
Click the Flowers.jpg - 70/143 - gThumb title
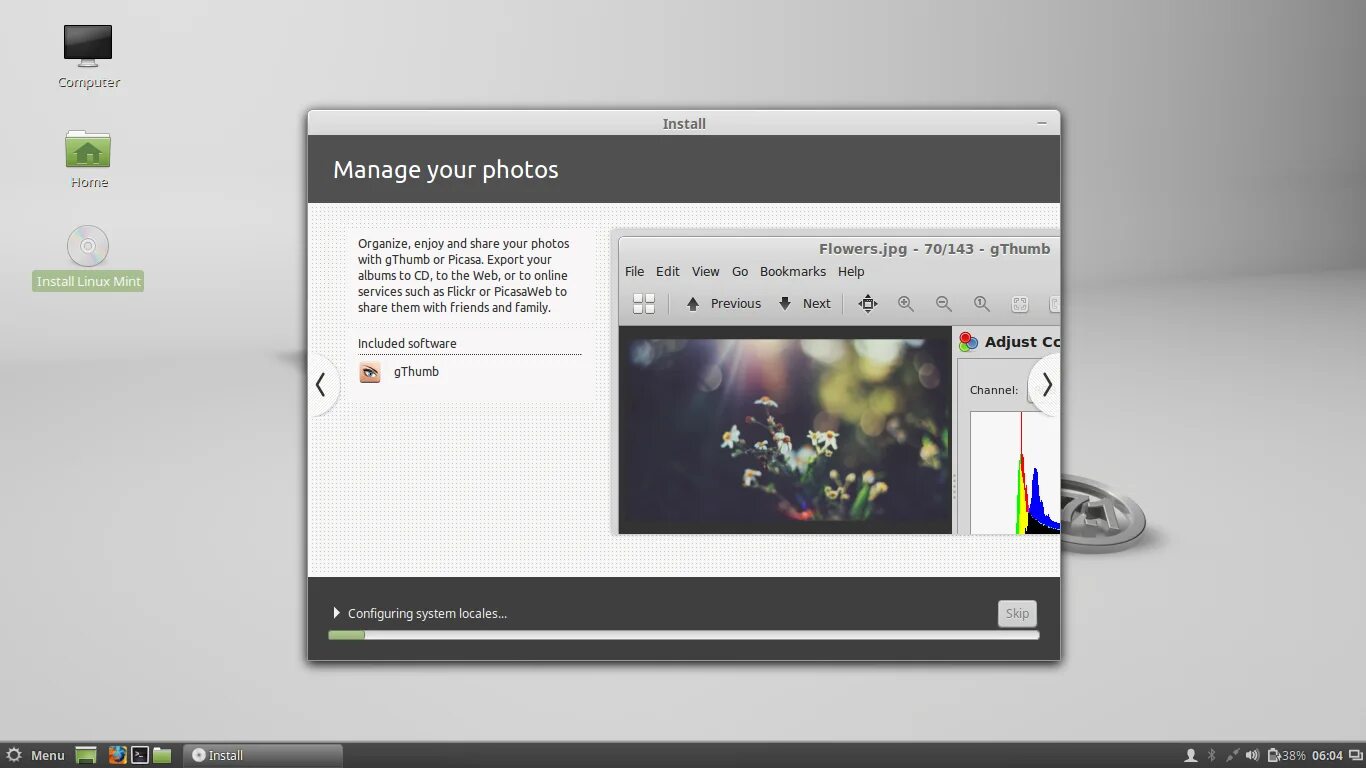[934, 249]
